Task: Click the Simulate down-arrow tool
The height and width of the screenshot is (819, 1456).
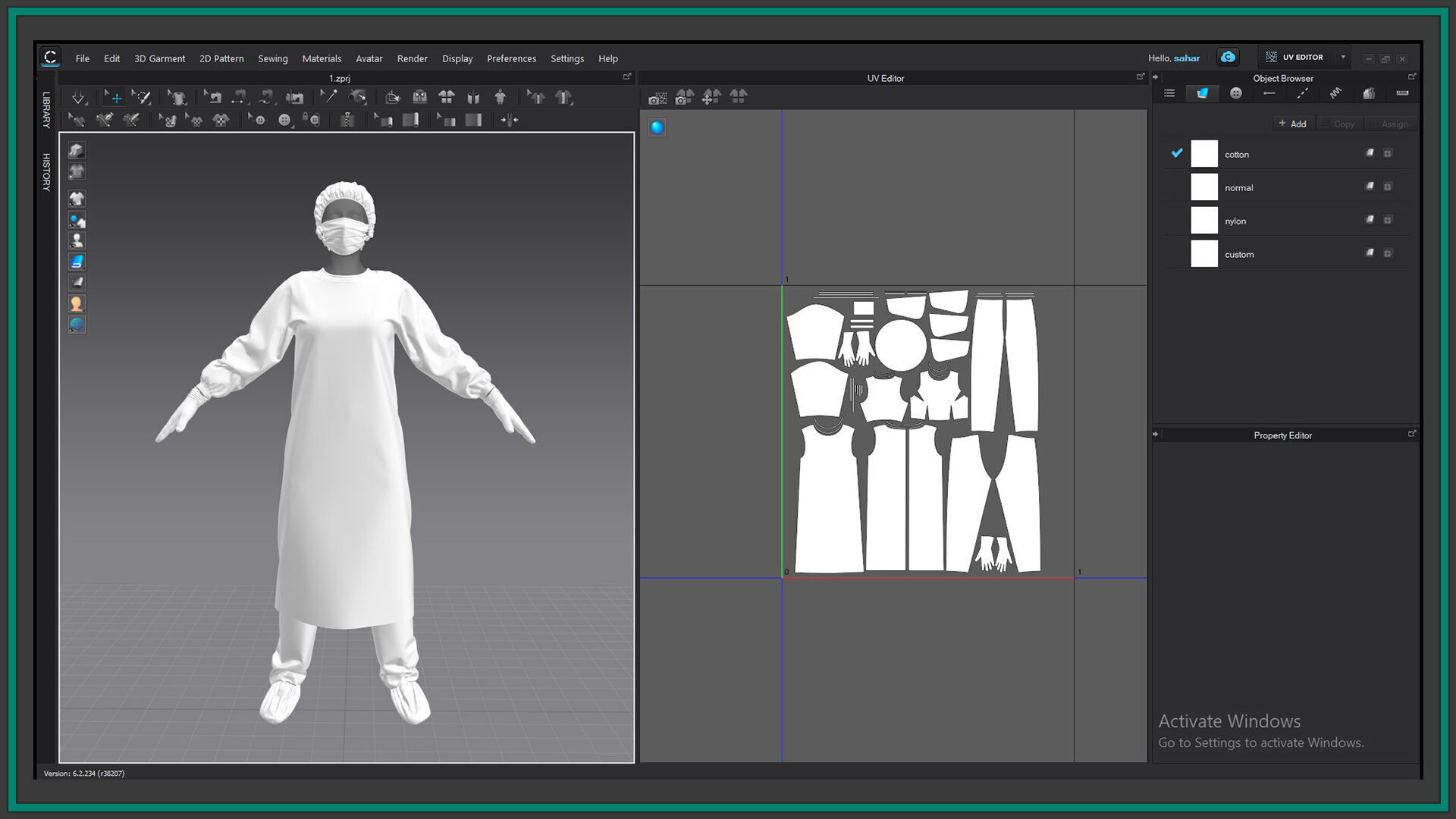Action: click(78, 97)
